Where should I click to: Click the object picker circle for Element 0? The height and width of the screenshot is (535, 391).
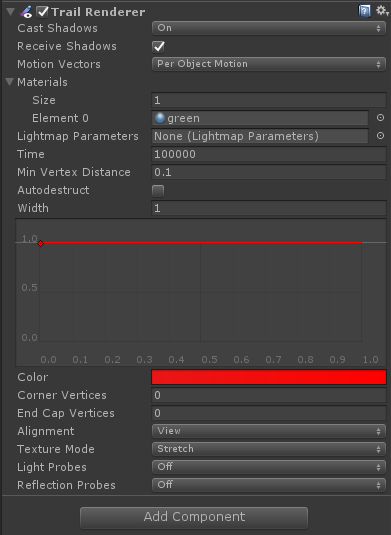[x=380, y=118]
